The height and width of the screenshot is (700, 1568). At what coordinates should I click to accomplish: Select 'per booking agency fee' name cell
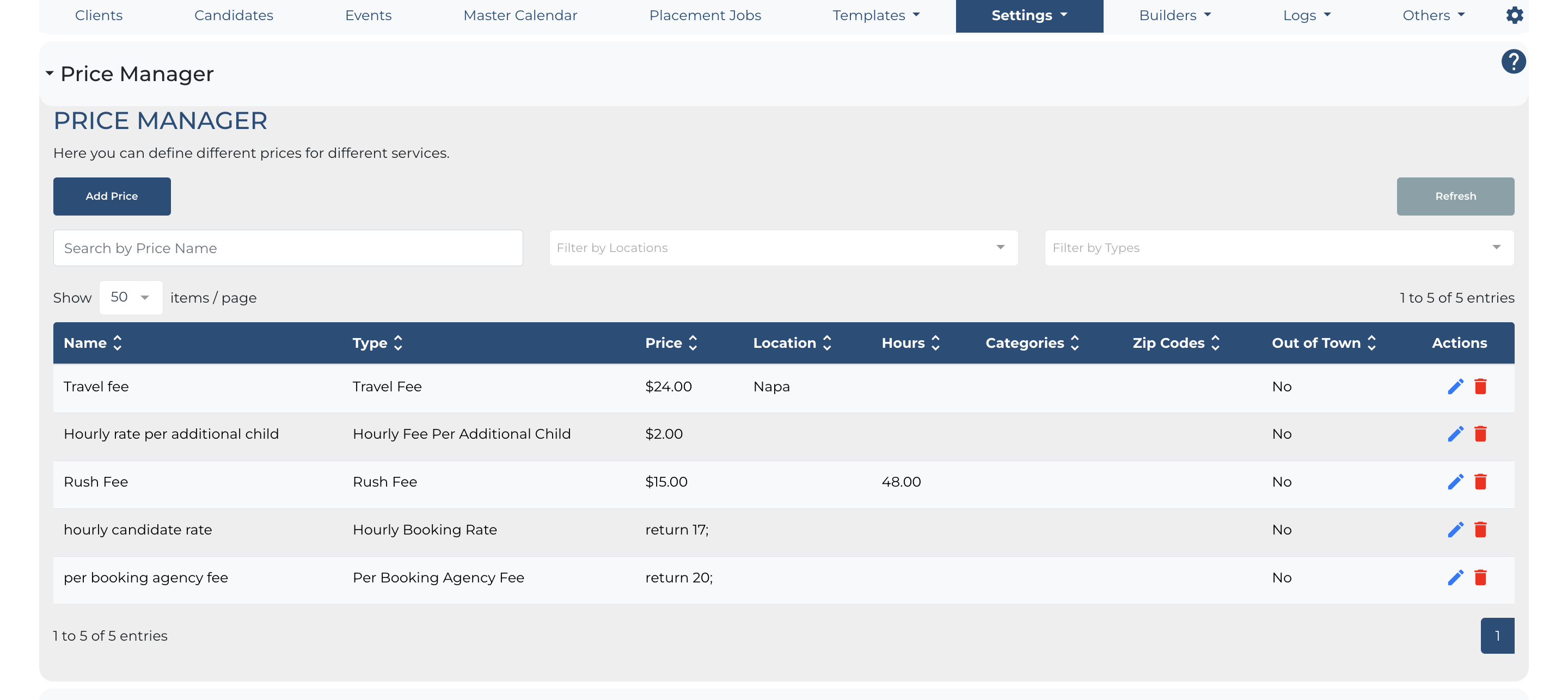pyautogui.click(x=145, y=578)
